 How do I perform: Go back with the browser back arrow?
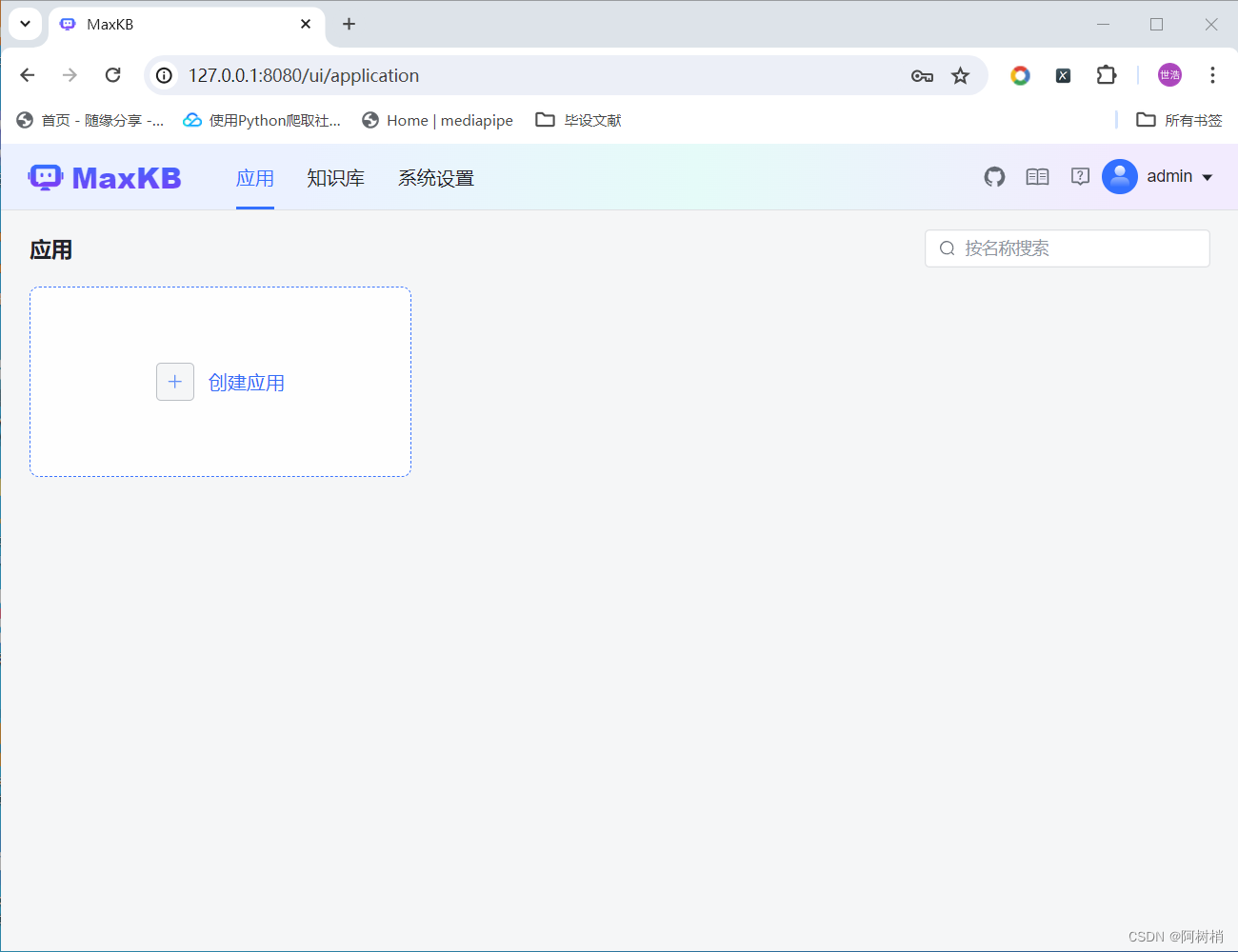pos(28,75)
